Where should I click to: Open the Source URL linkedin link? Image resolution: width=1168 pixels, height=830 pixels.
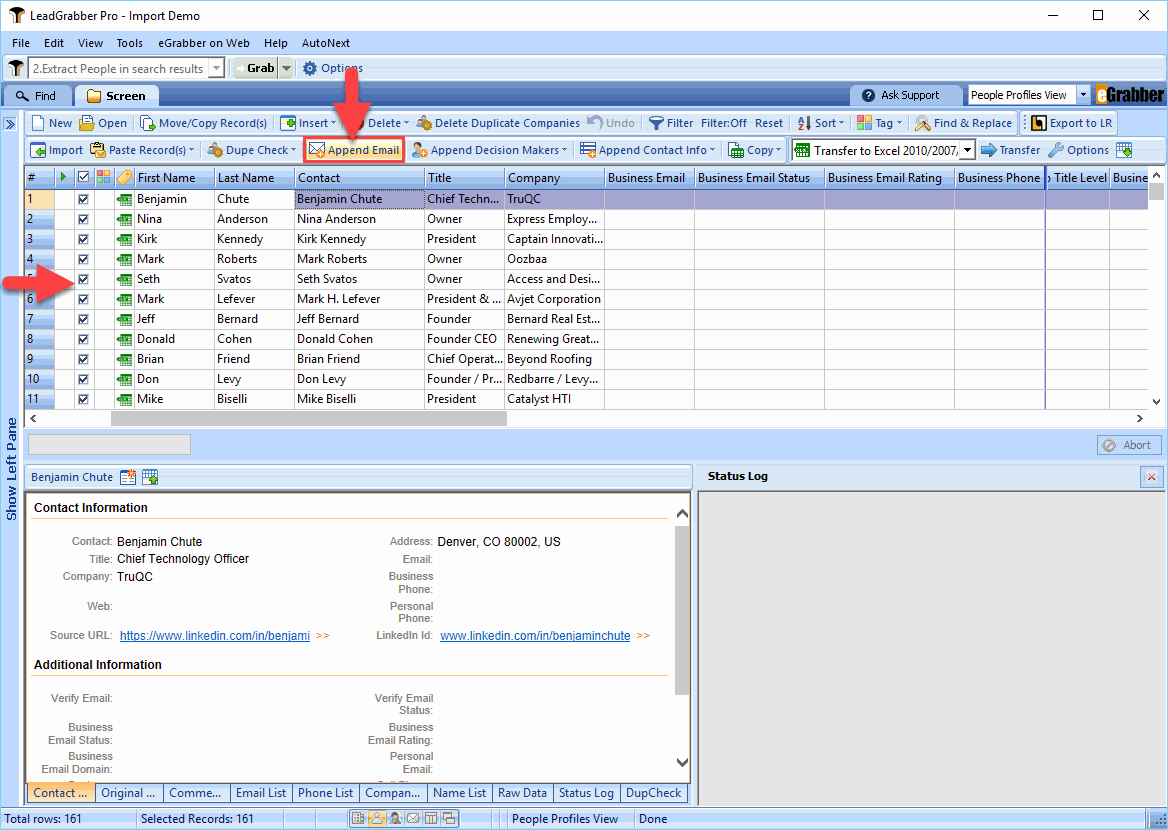coord(215,636)
